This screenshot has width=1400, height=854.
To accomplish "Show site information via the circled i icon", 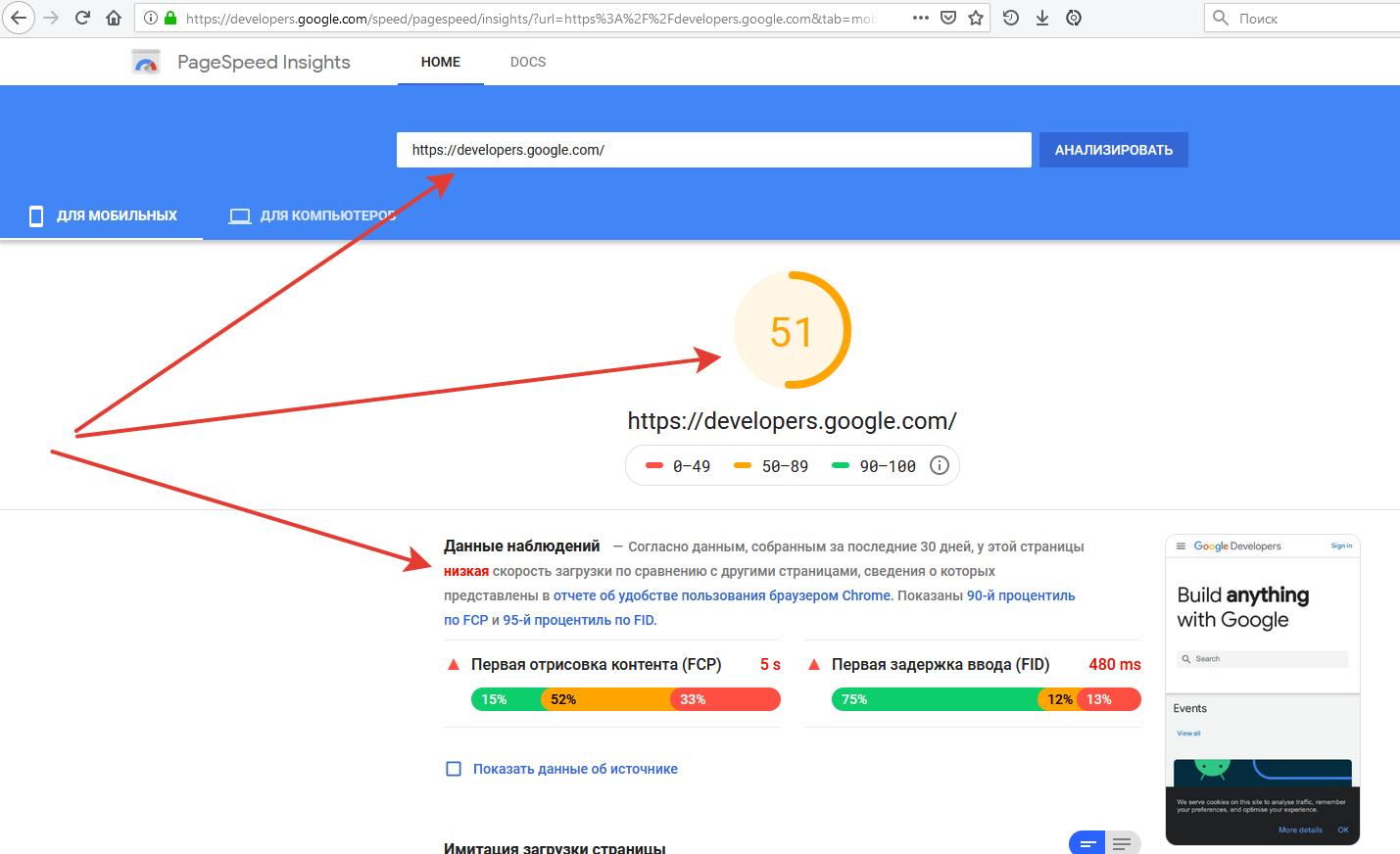I will [151, 18].
